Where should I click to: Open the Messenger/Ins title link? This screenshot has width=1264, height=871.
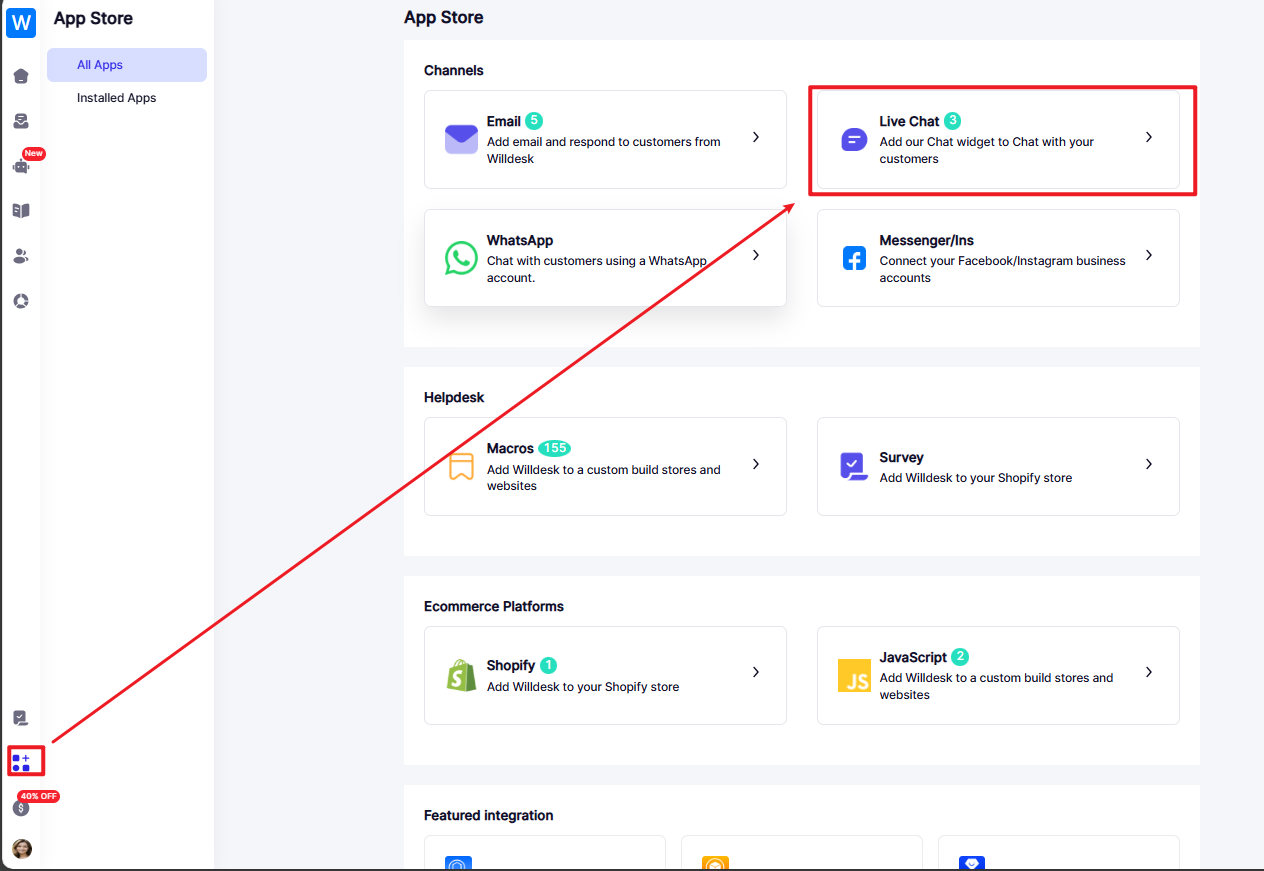[x=927, y=240]
